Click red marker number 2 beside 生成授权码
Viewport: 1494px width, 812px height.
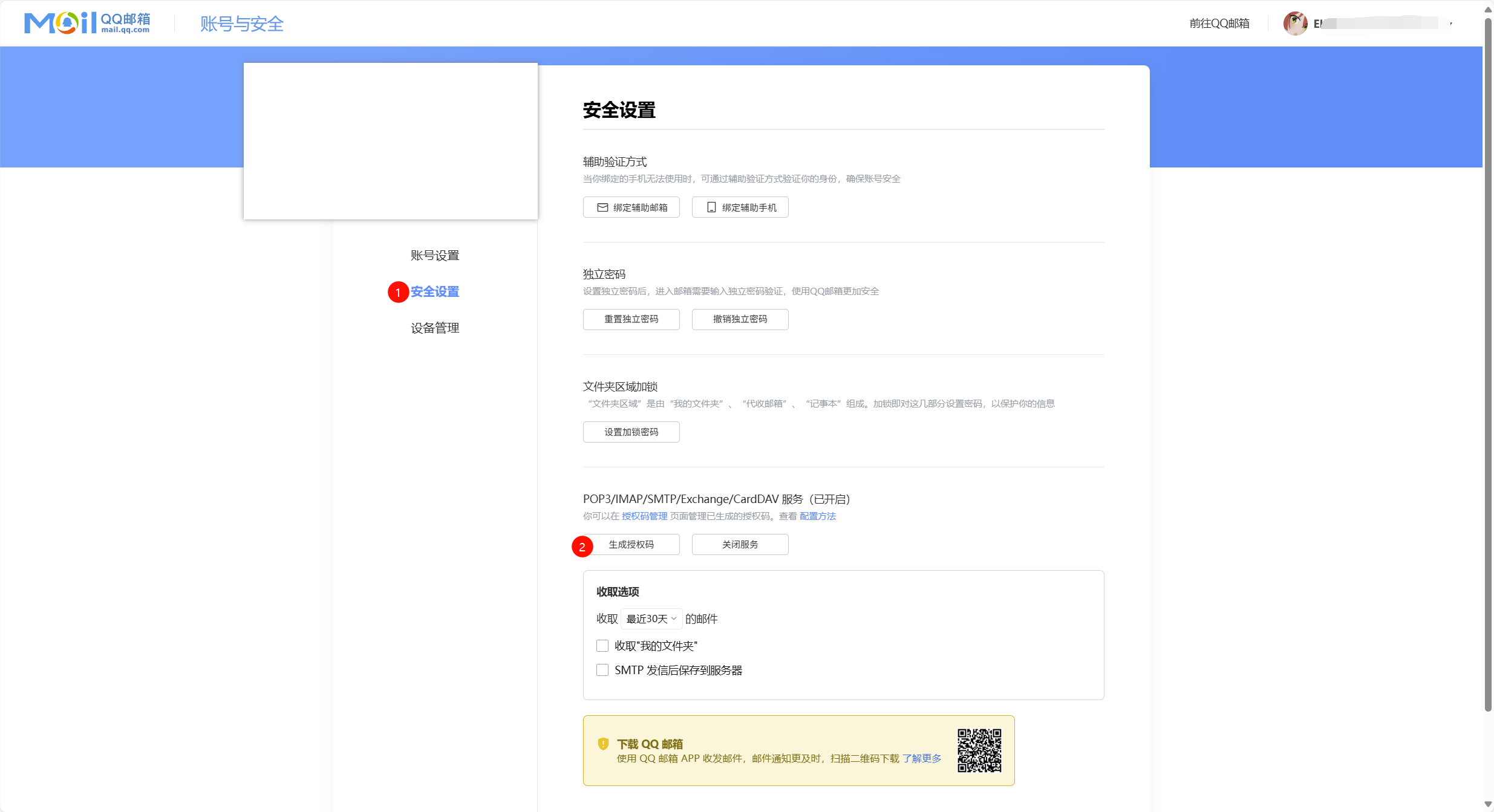point(582,547)
